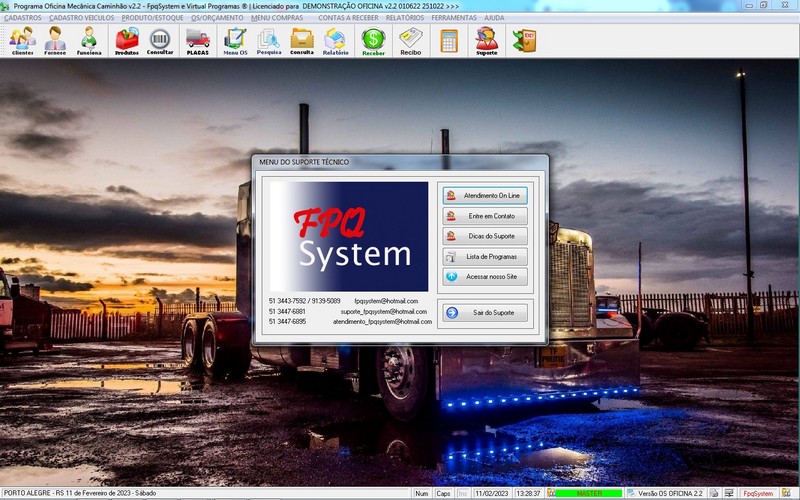This screenshot has height=500, width=800.
Task: Open the RELATÓRIOS menu
Action: pyautogui.click(x=405, y=17)
